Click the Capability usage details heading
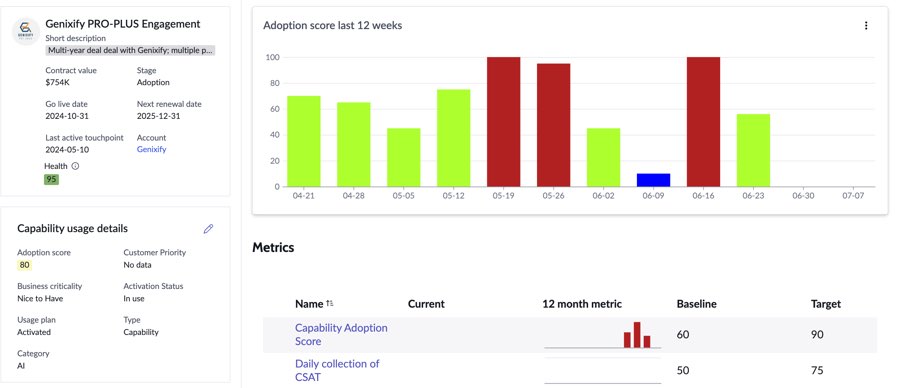The height and width of the screenshot is (388, 900). (x=72, y=228)
